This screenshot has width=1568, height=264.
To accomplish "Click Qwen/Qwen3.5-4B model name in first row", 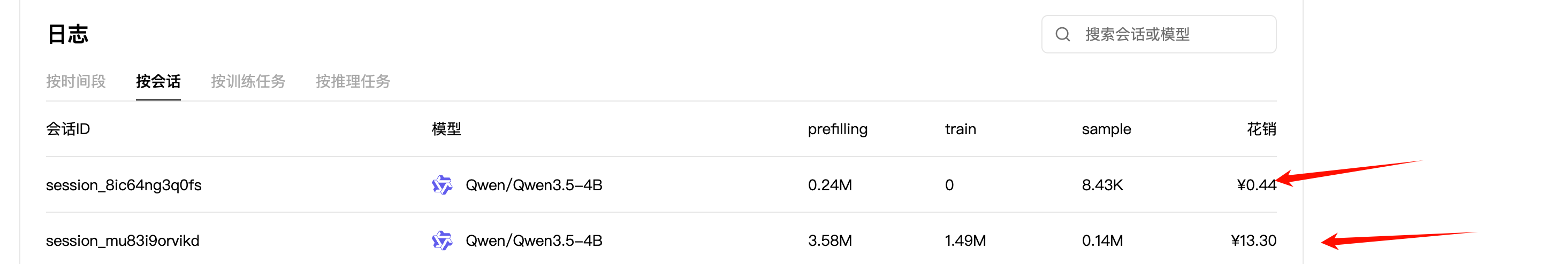I will (534, 185).
